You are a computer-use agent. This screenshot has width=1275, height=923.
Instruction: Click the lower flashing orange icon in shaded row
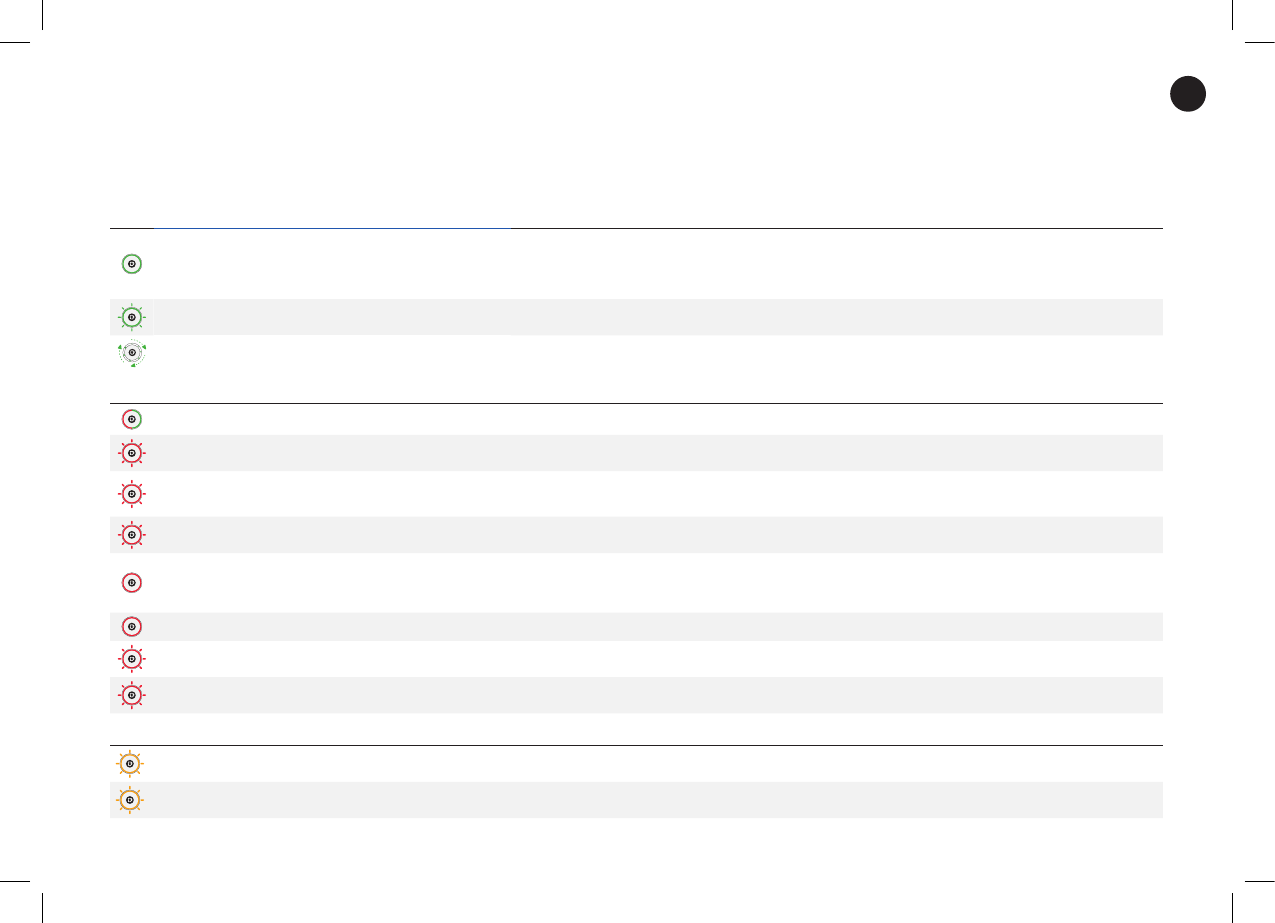(130, 800)
